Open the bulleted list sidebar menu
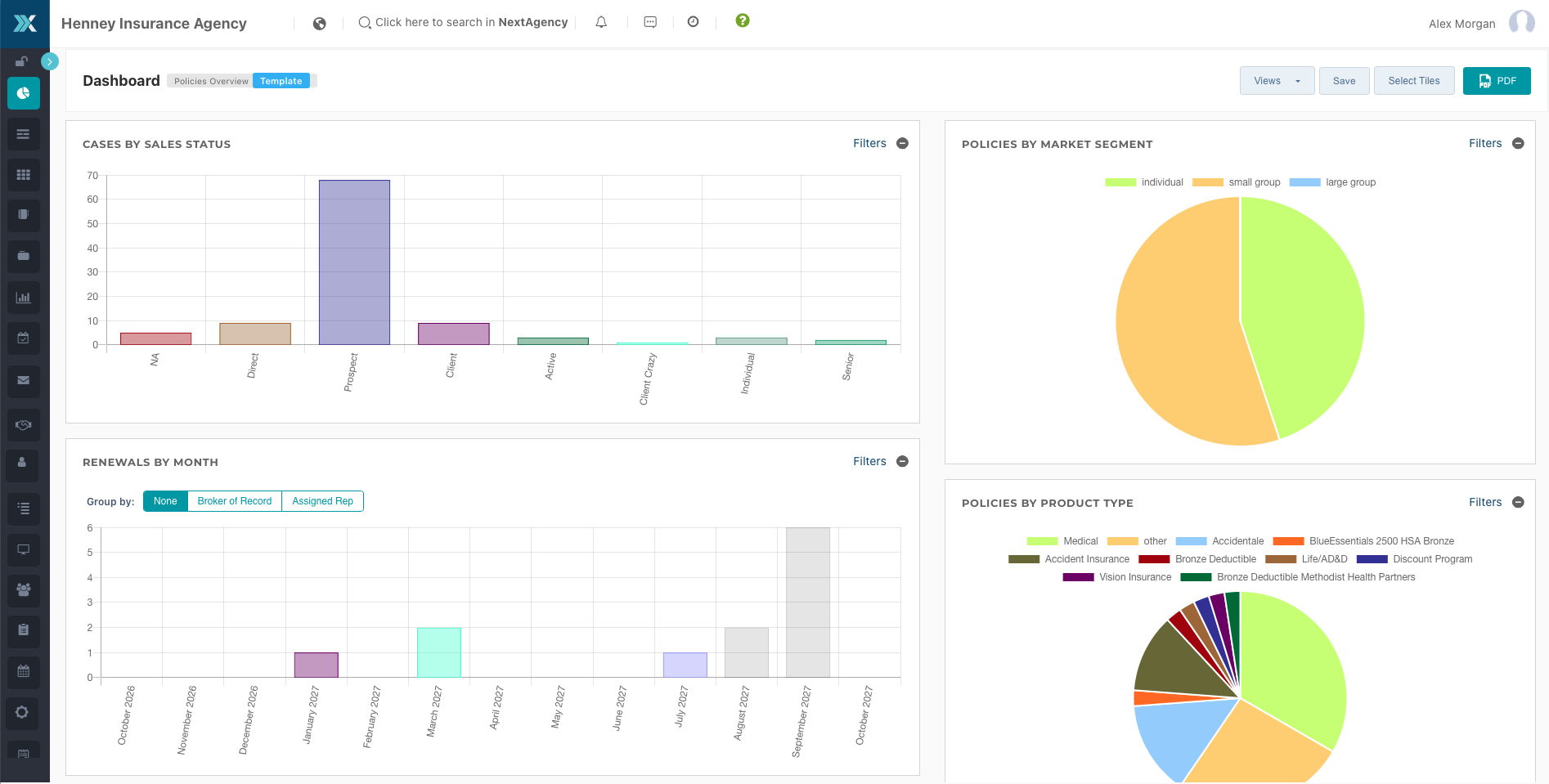 click(24, 508)
